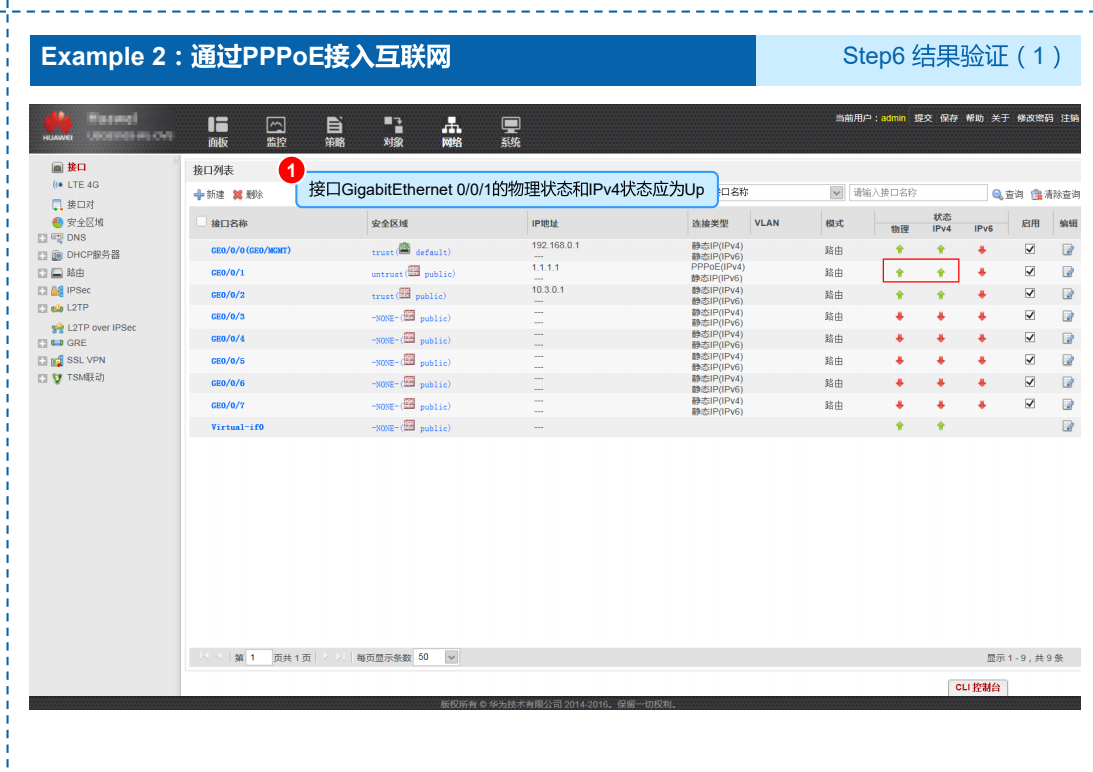The height and width of the screenshot is (772, 1093).
Task: Uncheck the 启用 checkbox for GE0/0/1
Action: tap(1030, 272)
